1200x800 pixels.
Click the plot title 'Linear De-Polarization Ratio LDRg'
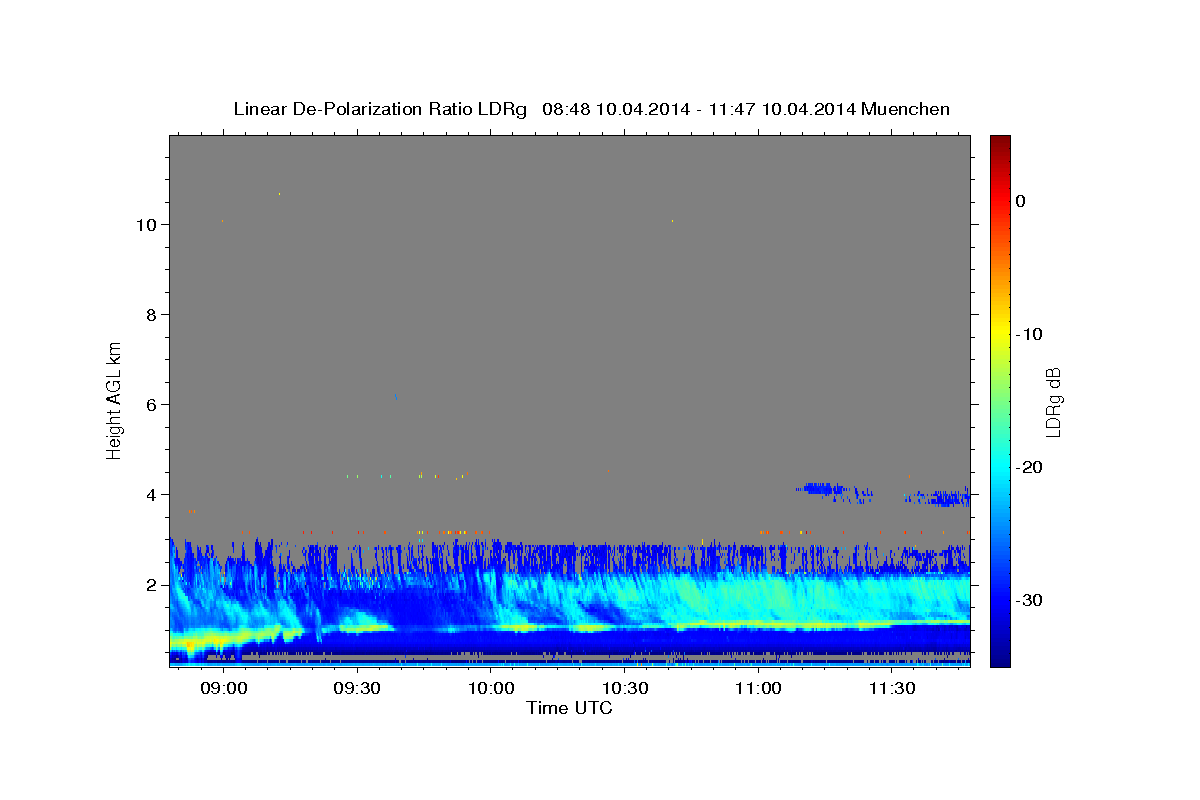coord(379,109)
